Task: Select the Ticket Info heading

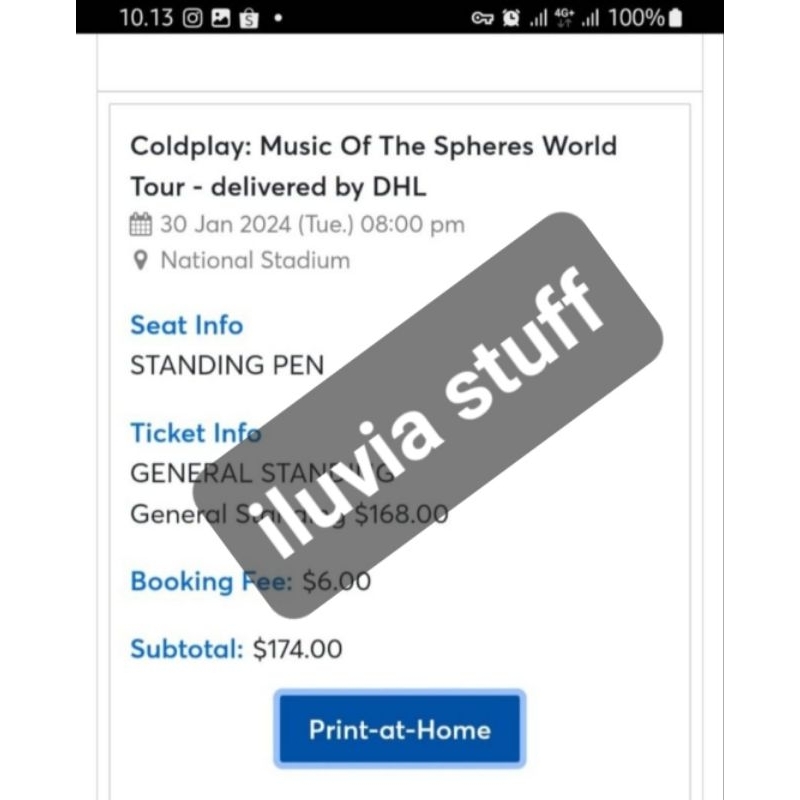Action: point(195,433)
